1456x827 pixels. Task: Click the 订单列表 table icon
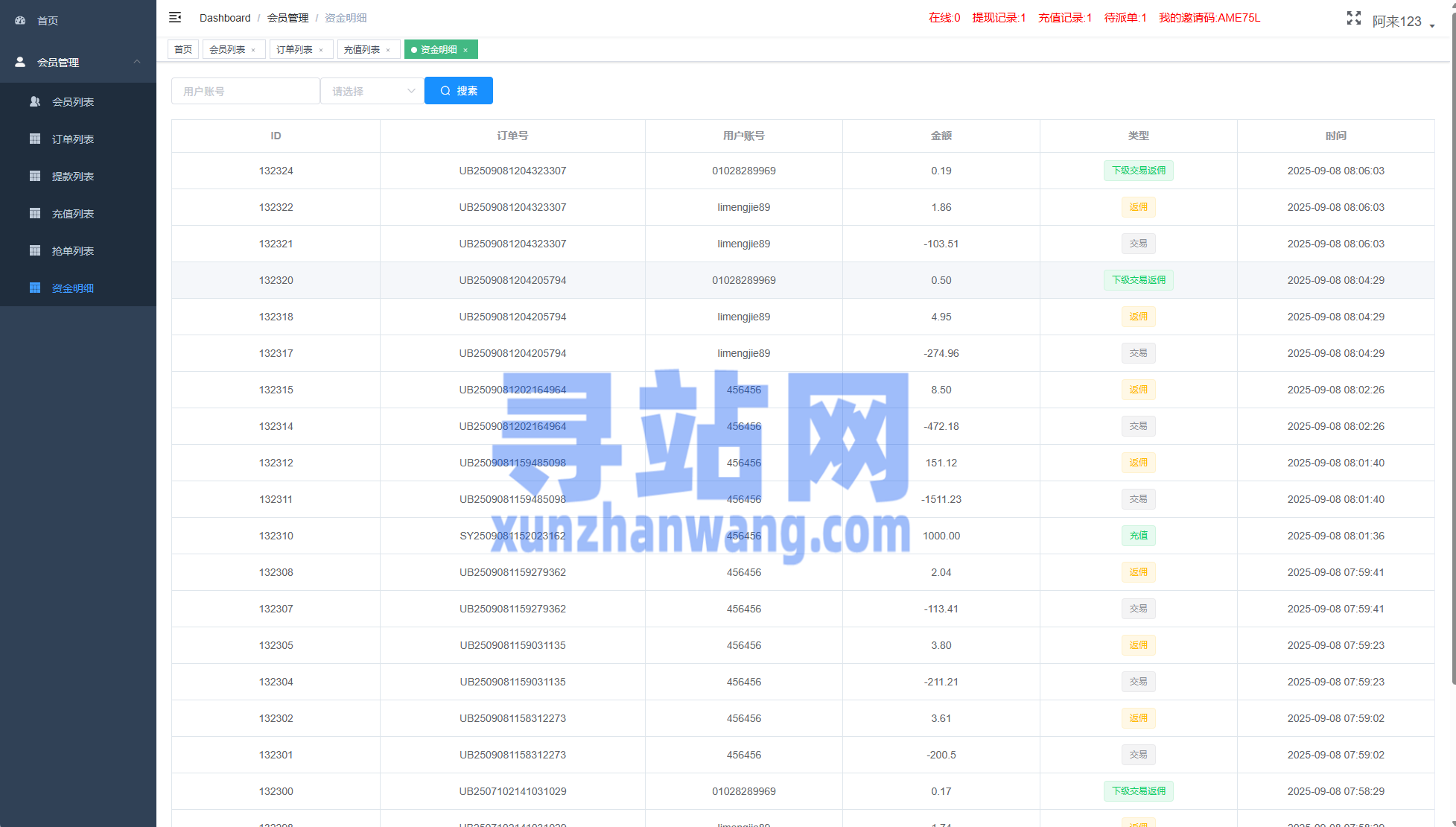click(x=35, y=139)
